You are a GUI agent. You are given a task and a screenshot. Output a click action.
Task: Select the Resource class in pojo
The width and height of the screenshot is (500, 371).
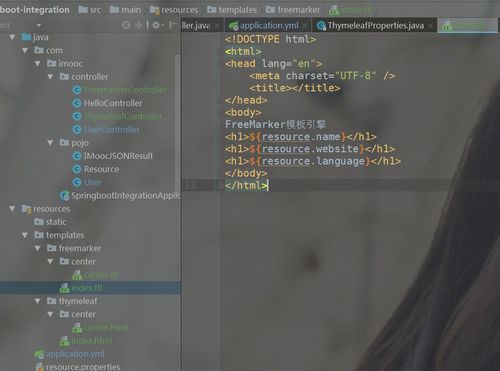101,169
